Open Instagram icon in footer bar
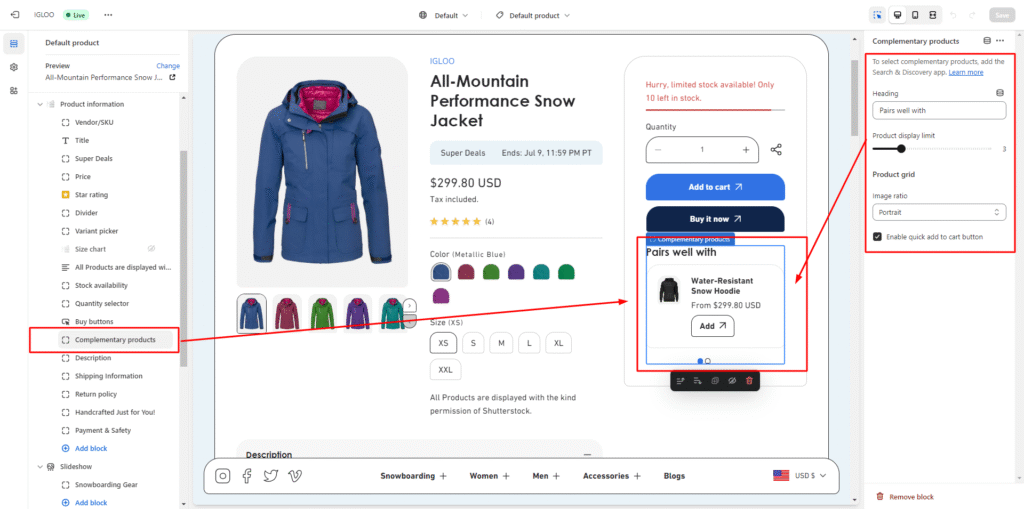 click(223, 476)
